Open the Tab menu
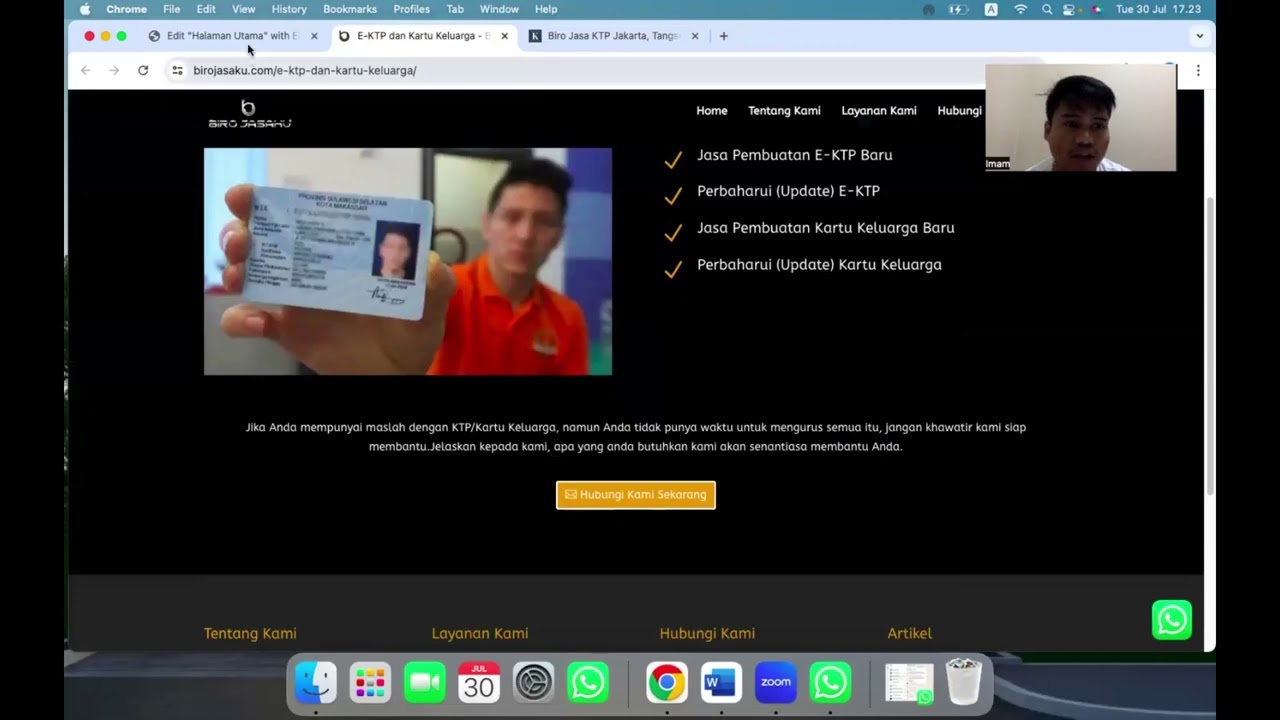 455,9
